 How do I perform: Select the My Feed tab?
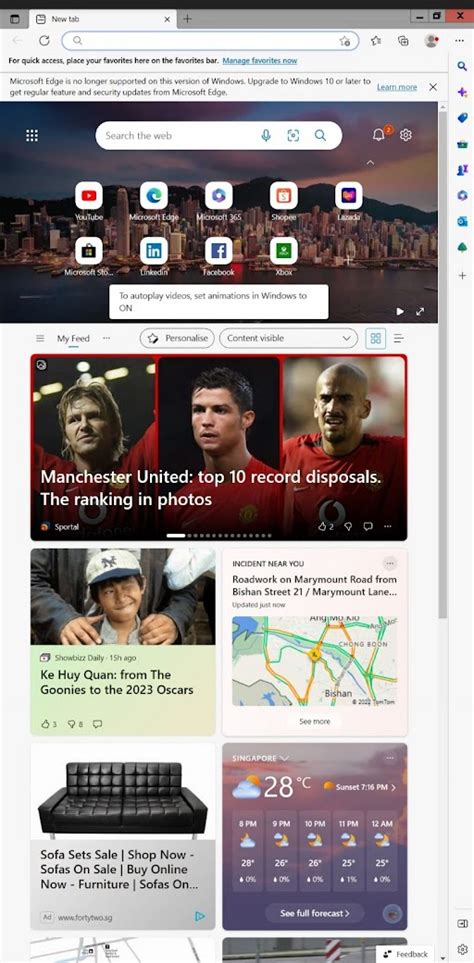pos(73,338)
